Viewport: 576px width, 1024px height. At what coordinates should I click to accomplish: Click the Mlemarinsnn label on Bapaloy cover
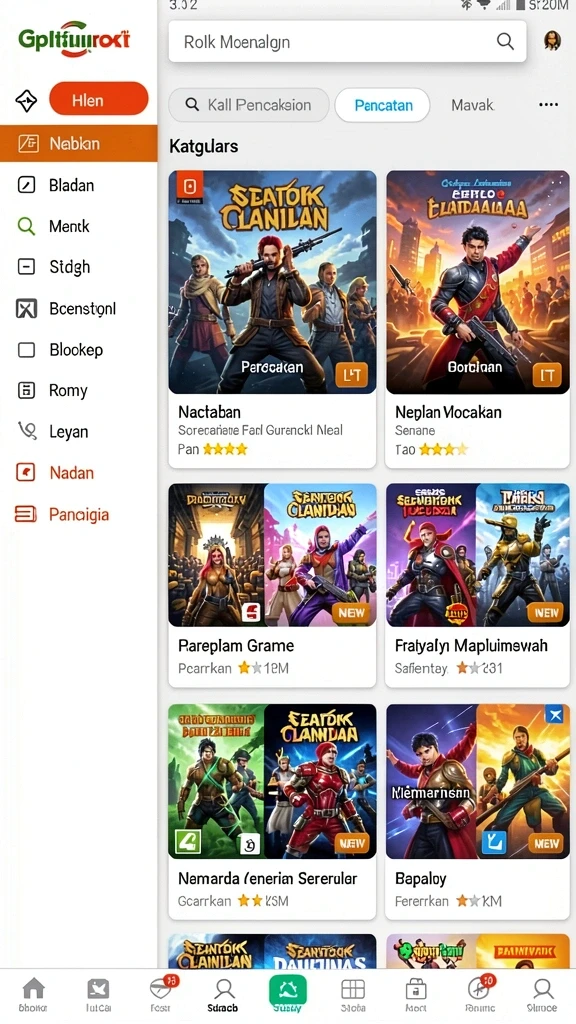(x=430, y=793)
